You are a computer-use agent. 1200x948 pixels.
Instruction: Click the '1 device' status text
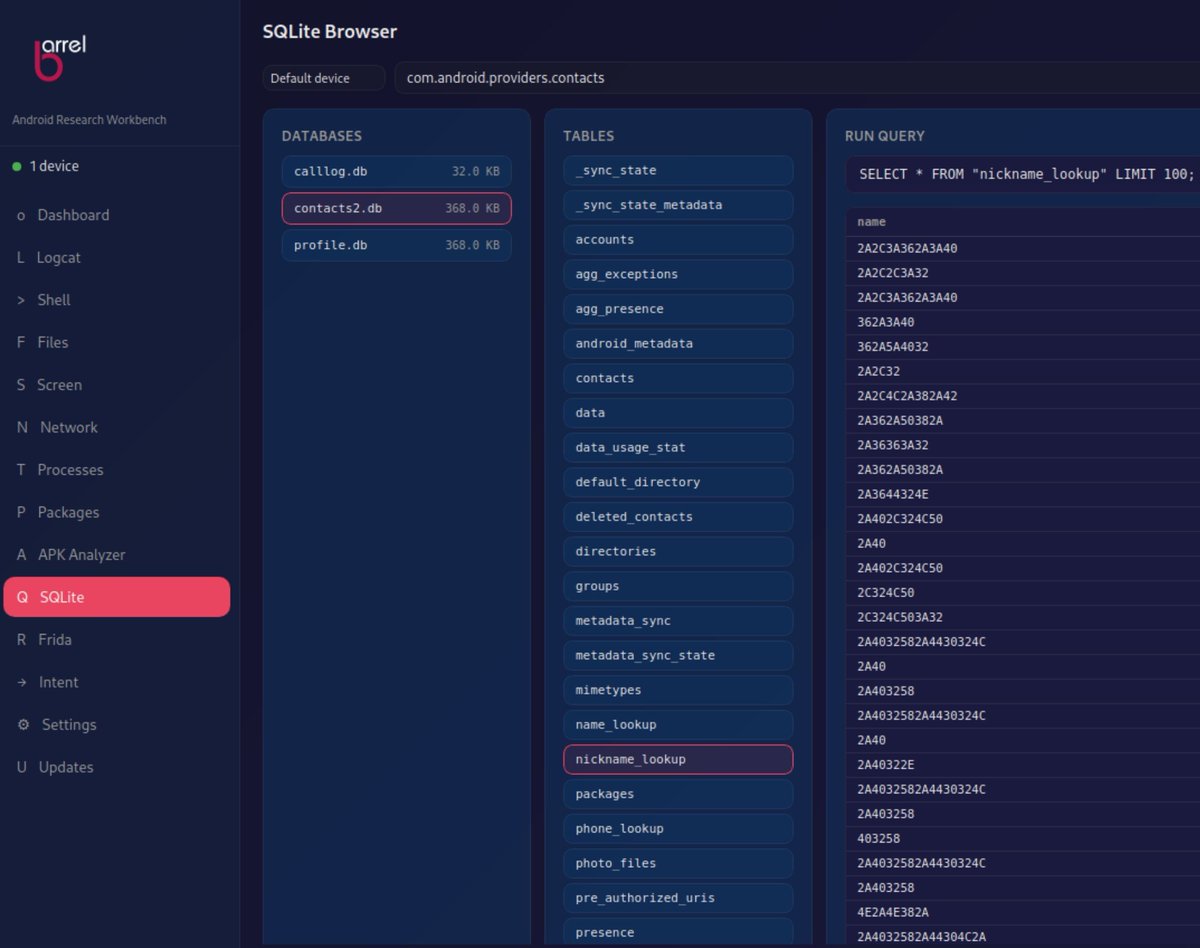click(x=54, y=166)
